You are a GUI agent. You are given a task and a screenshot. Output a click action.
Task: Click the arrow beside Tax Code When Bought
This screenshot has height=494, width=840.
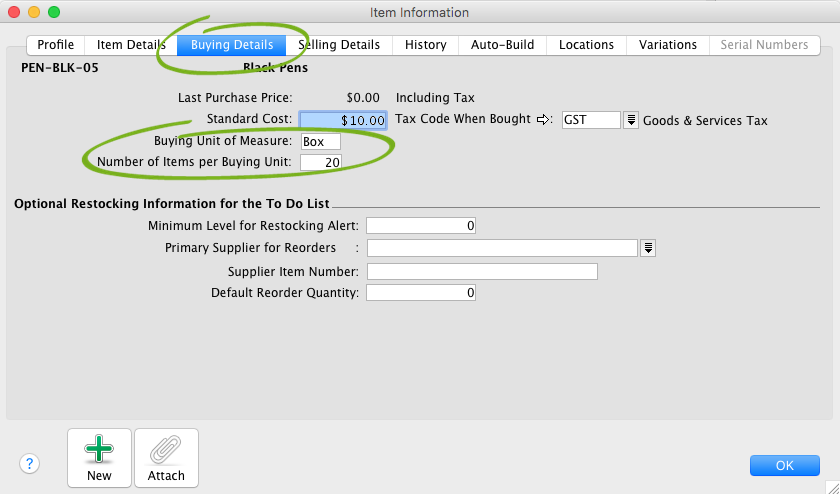click(x=544, y=120)
